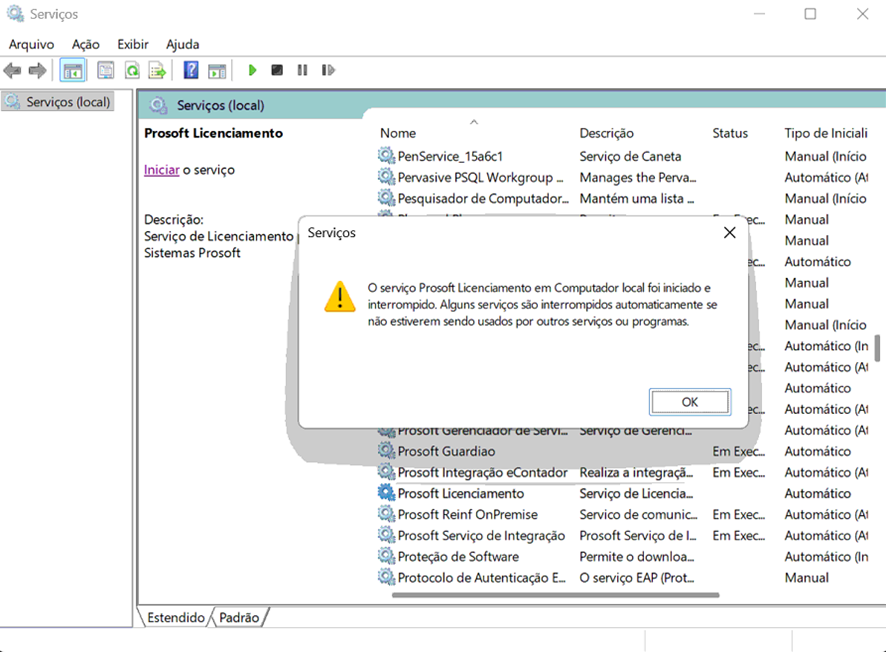The height and width of the screenshot is (652, 886).
Task: Click gear icon of Prosoft Integração eContador
Action: click(x=386, y=471)
